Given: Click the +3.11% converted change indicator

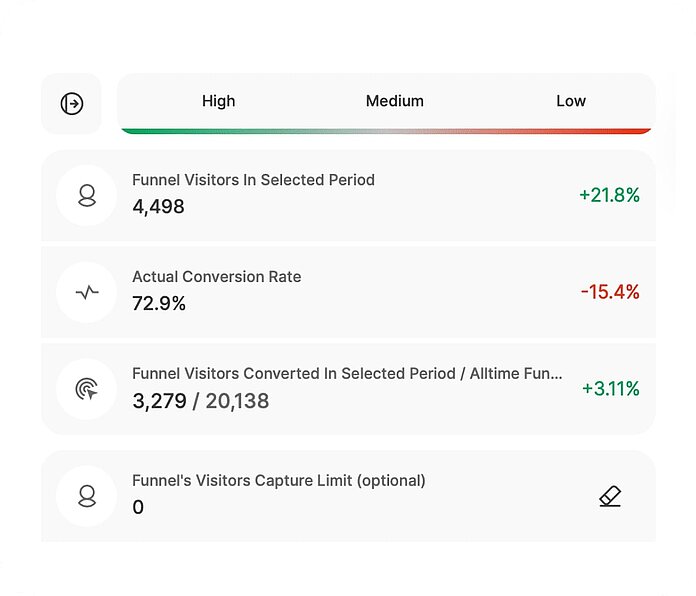Looking at the screenshot, I should point(610,388).
